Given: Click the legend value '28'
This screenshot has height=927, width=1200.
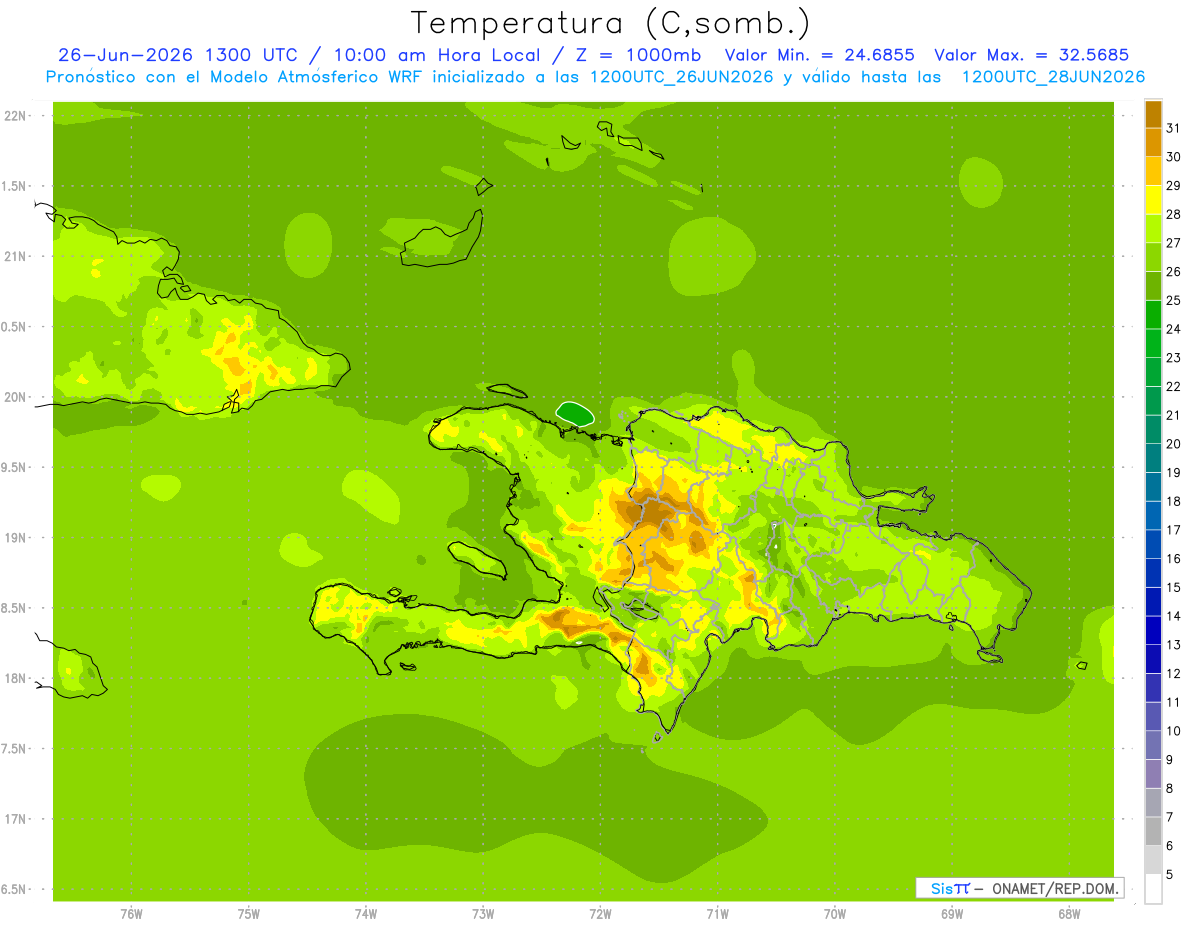Looking at the screenshot, I should pos(1173,214).
